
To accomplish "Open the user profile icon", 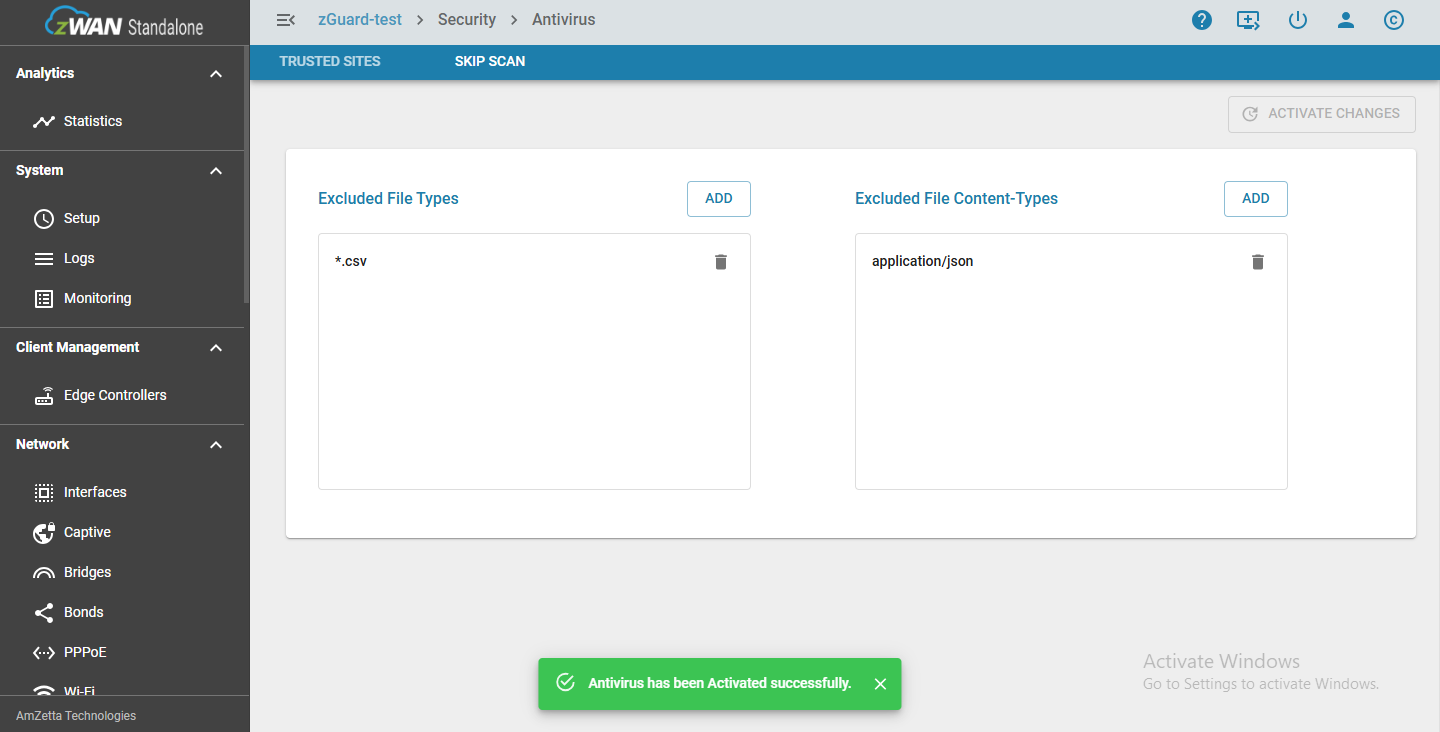I will click(x=1346, y=20).
